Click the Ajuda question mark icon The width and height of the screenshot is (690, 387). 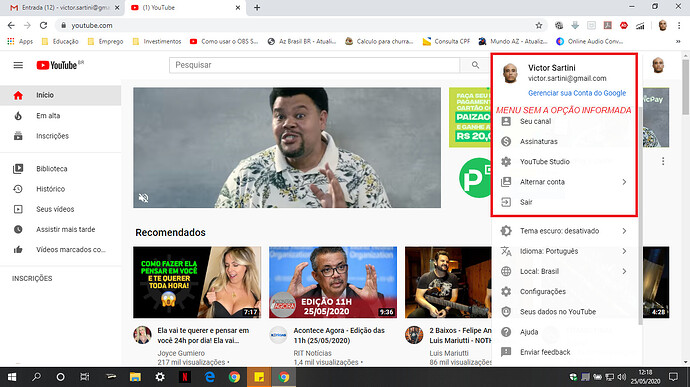click(506, 332)
